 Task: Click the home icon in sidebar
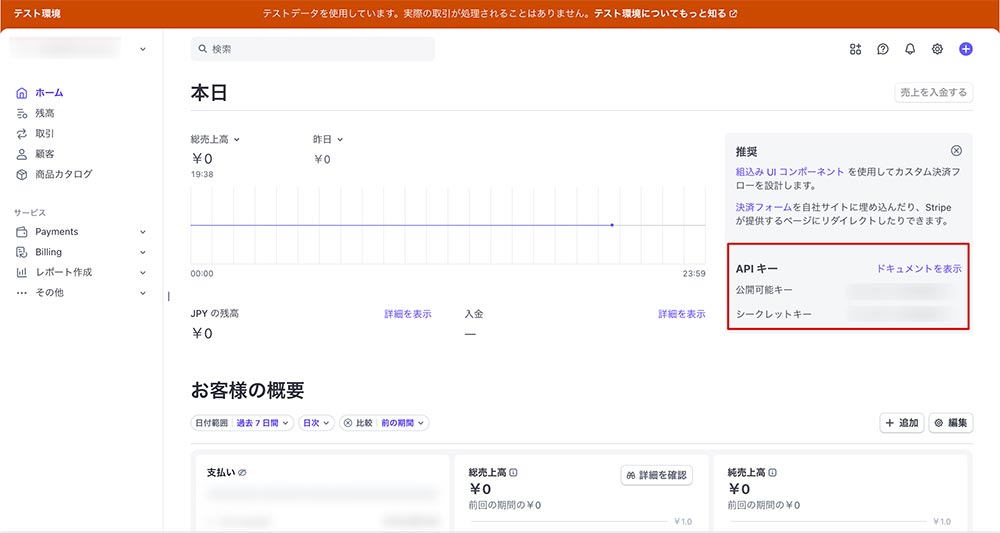click(22, 93)
